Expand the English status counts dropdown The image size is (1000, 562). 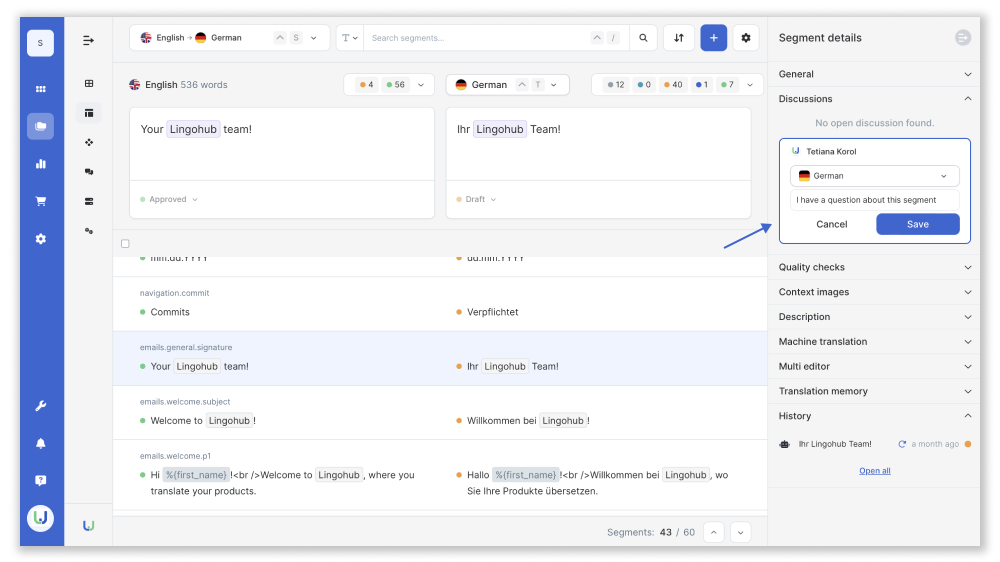tap(389, 84)
